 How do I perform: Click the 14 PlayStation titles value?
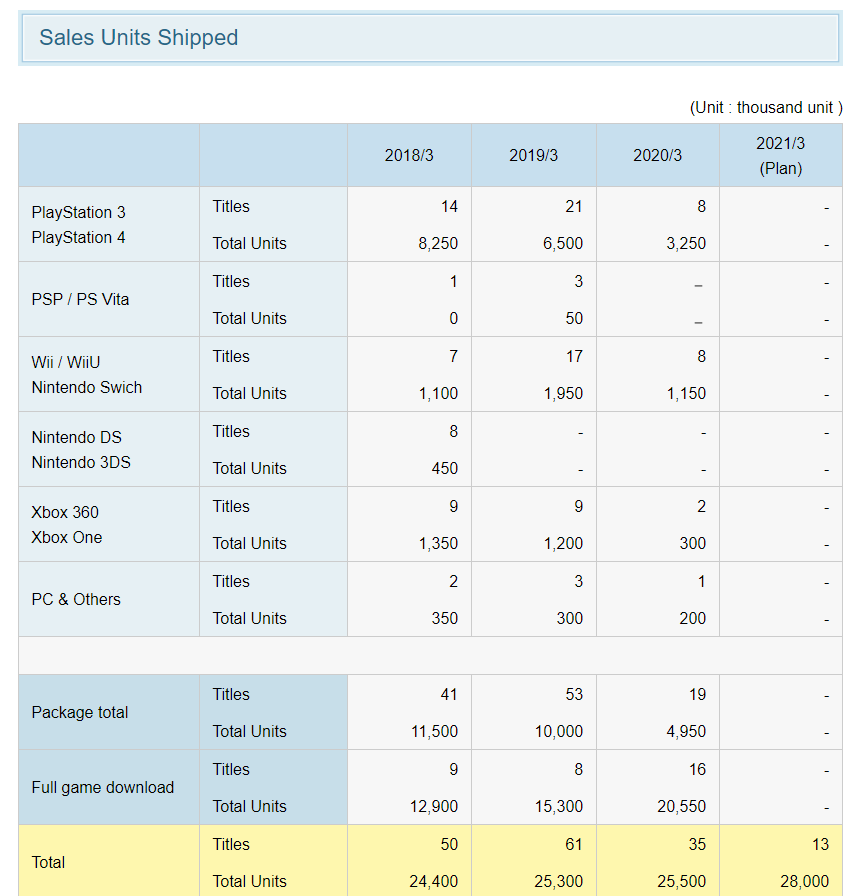450,206
